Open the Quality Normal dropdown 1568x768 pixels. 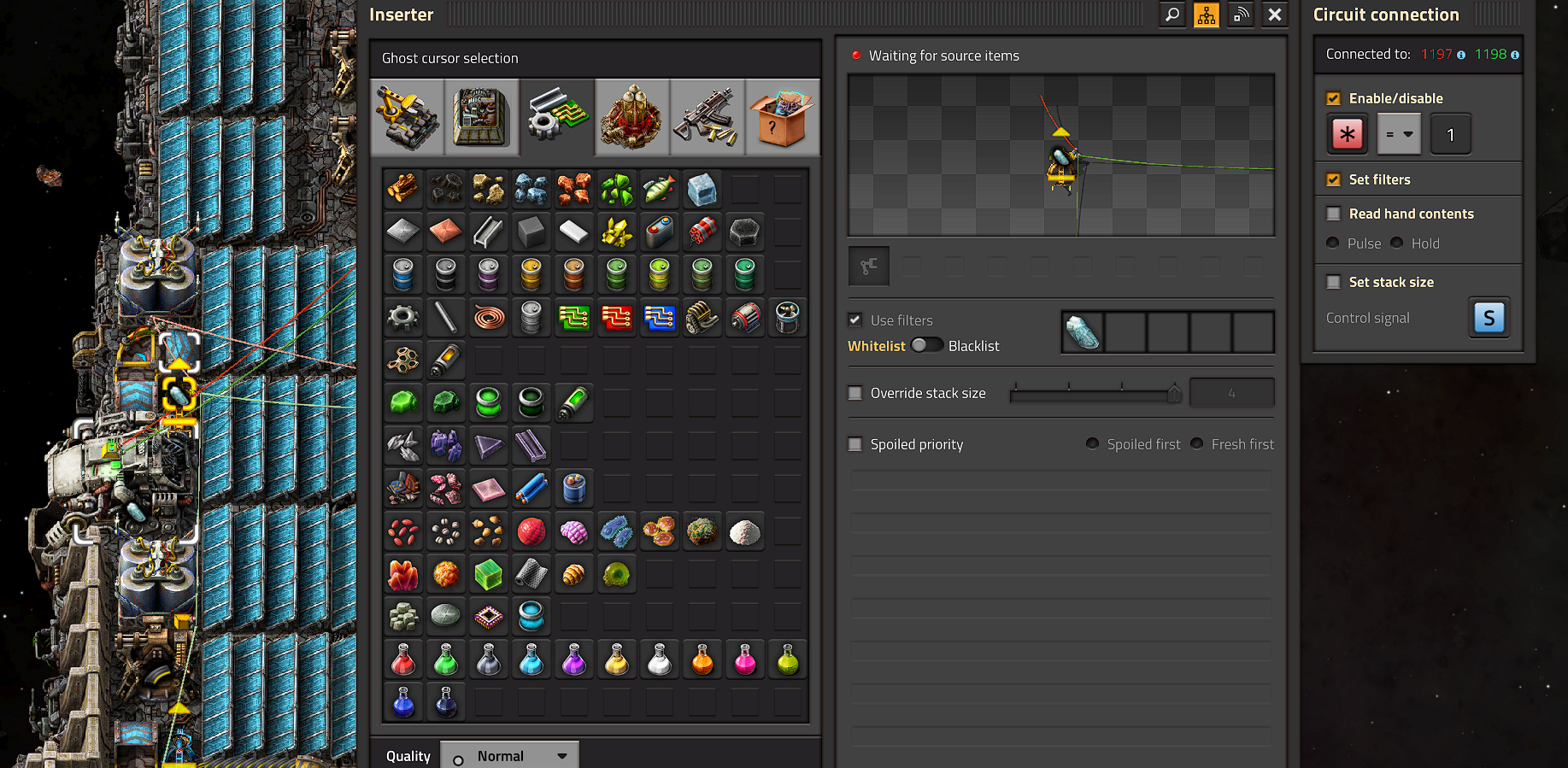tap(509, 756)
